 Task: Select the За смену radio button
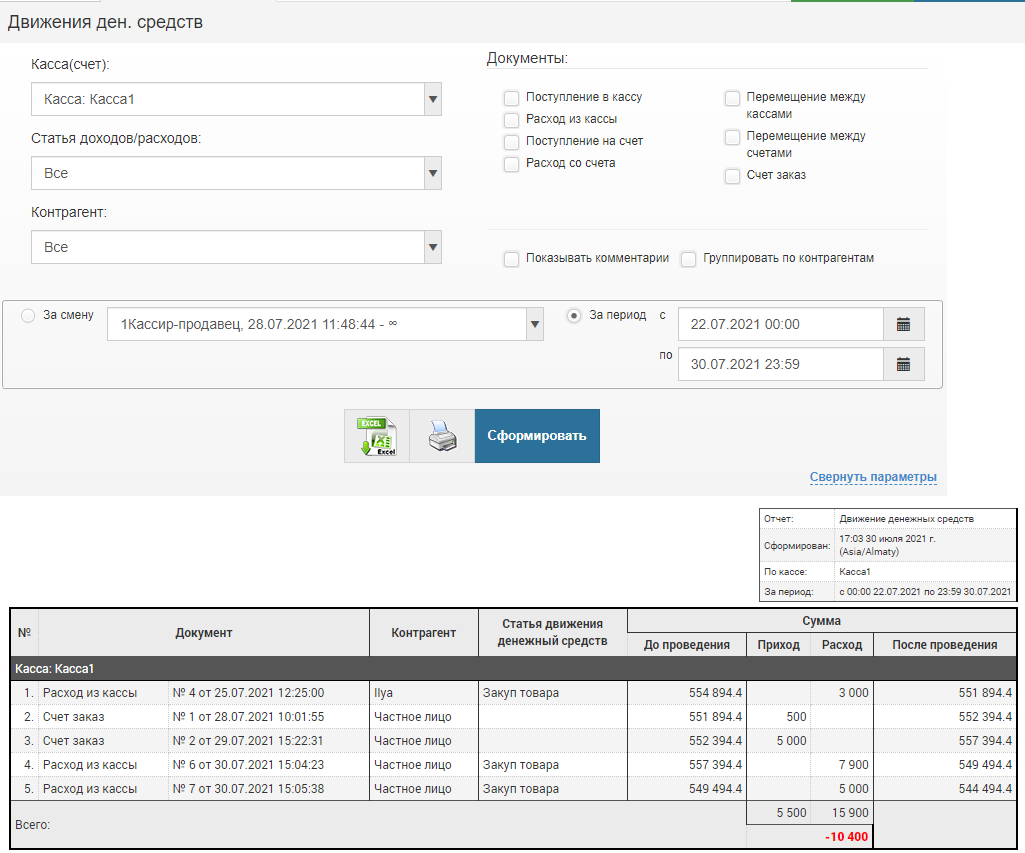coord(28,315)
